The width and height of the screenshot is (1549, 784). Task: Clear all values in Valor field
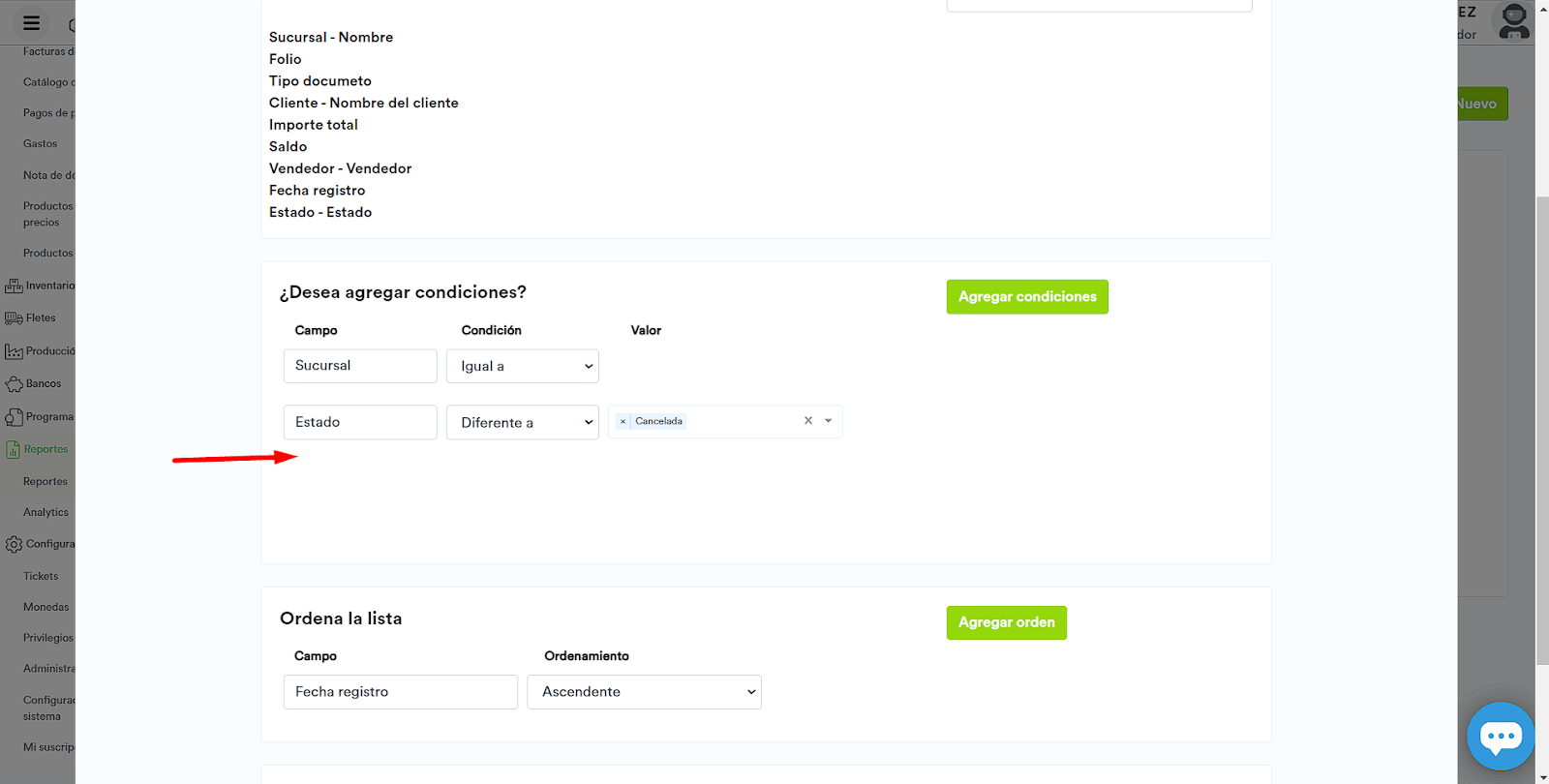point(808,421)
